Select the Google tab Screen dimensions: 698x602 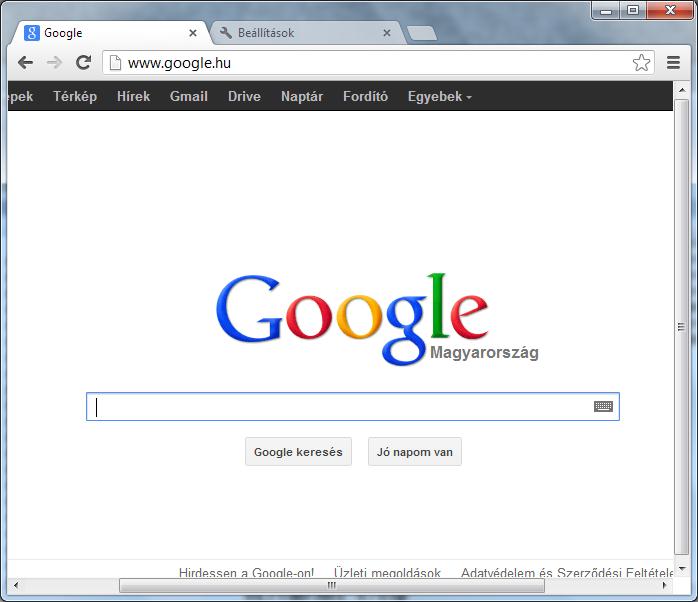[x=110, y=33]
